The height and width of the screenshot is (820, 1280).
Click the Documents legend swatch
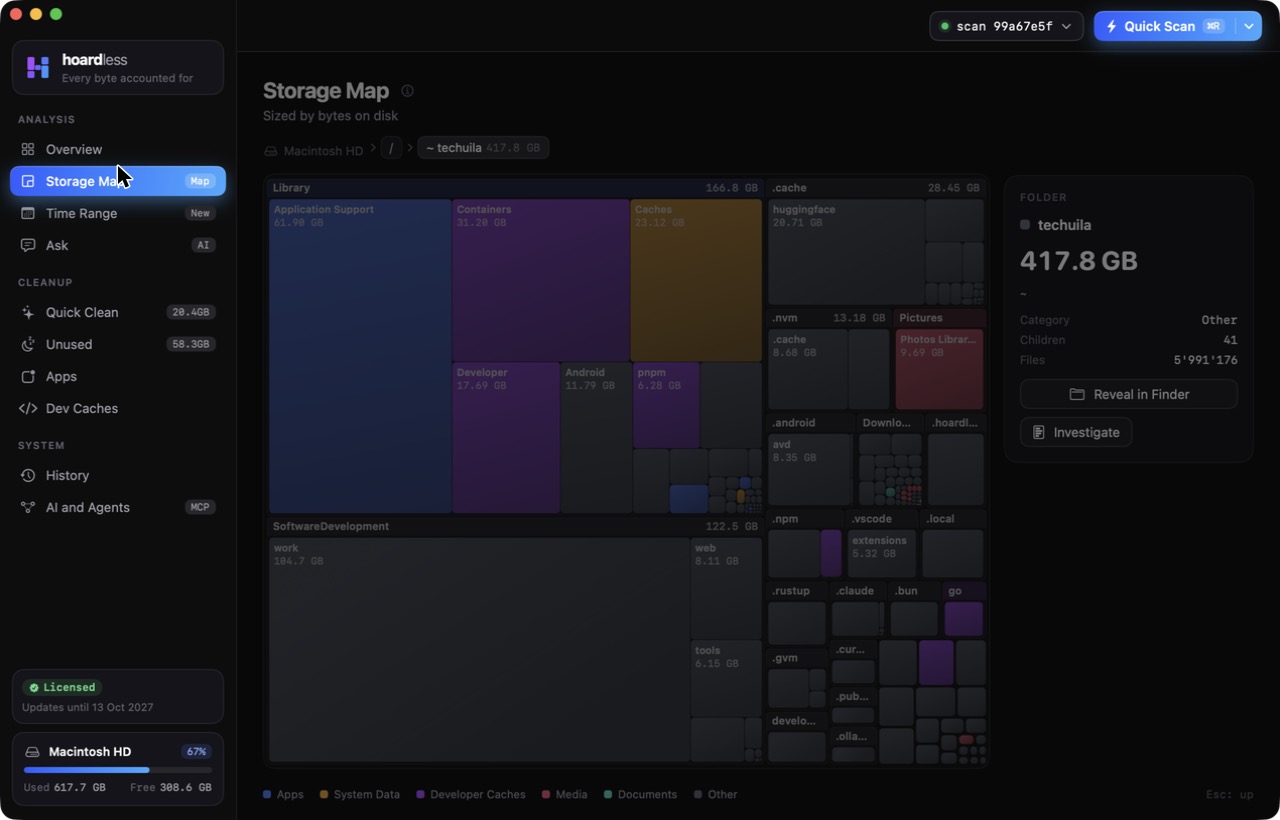(x=608, y=794)
